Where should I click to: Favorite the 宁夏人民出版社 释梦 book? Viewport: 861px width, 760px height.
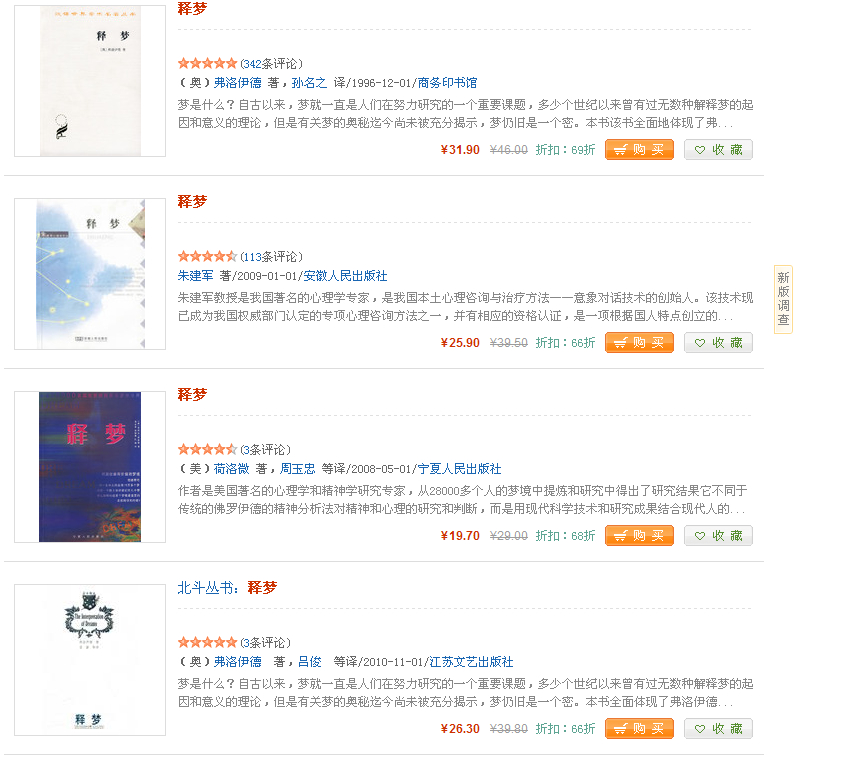[718, 535]
